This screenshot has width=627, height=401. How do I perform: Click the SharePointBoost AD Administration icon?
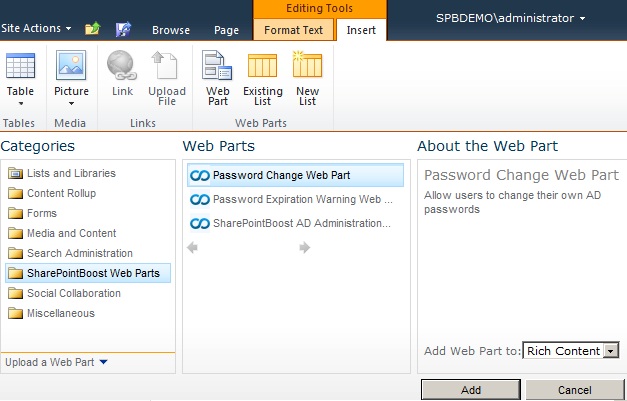point(200,223)
